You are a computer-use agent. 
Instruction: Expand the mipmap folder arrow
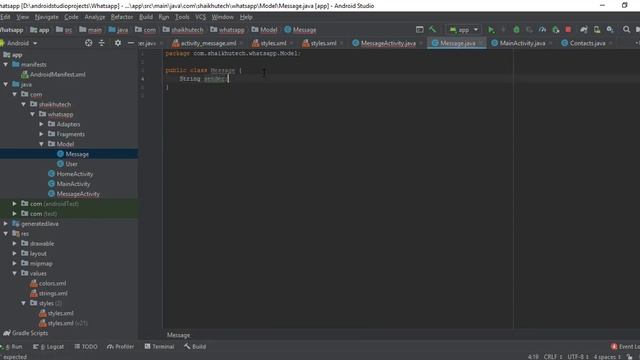click(15, 263)
